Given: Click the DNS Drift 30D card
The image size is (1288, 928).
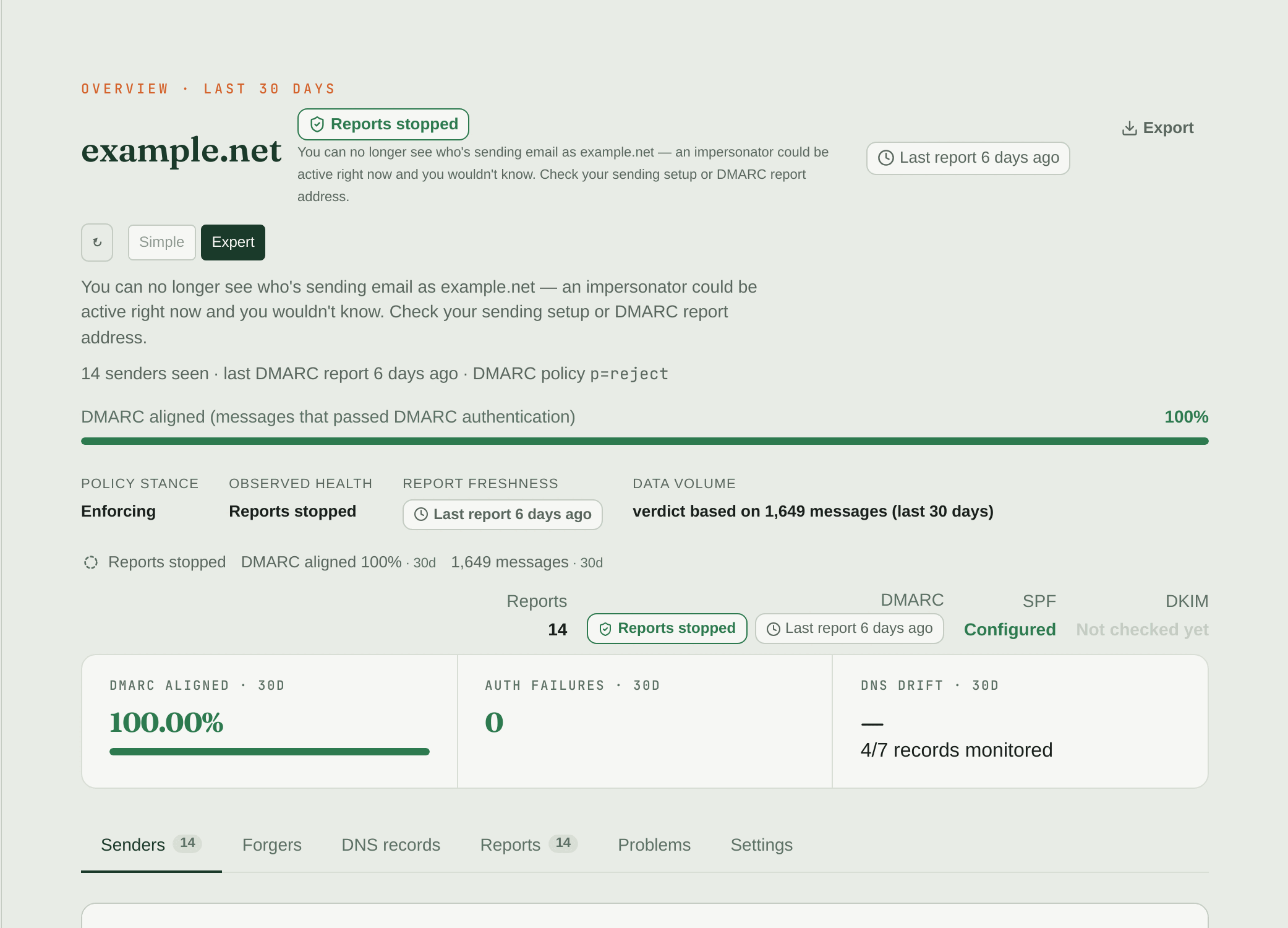Looking at the screenshot, I should coord(1020,721).
